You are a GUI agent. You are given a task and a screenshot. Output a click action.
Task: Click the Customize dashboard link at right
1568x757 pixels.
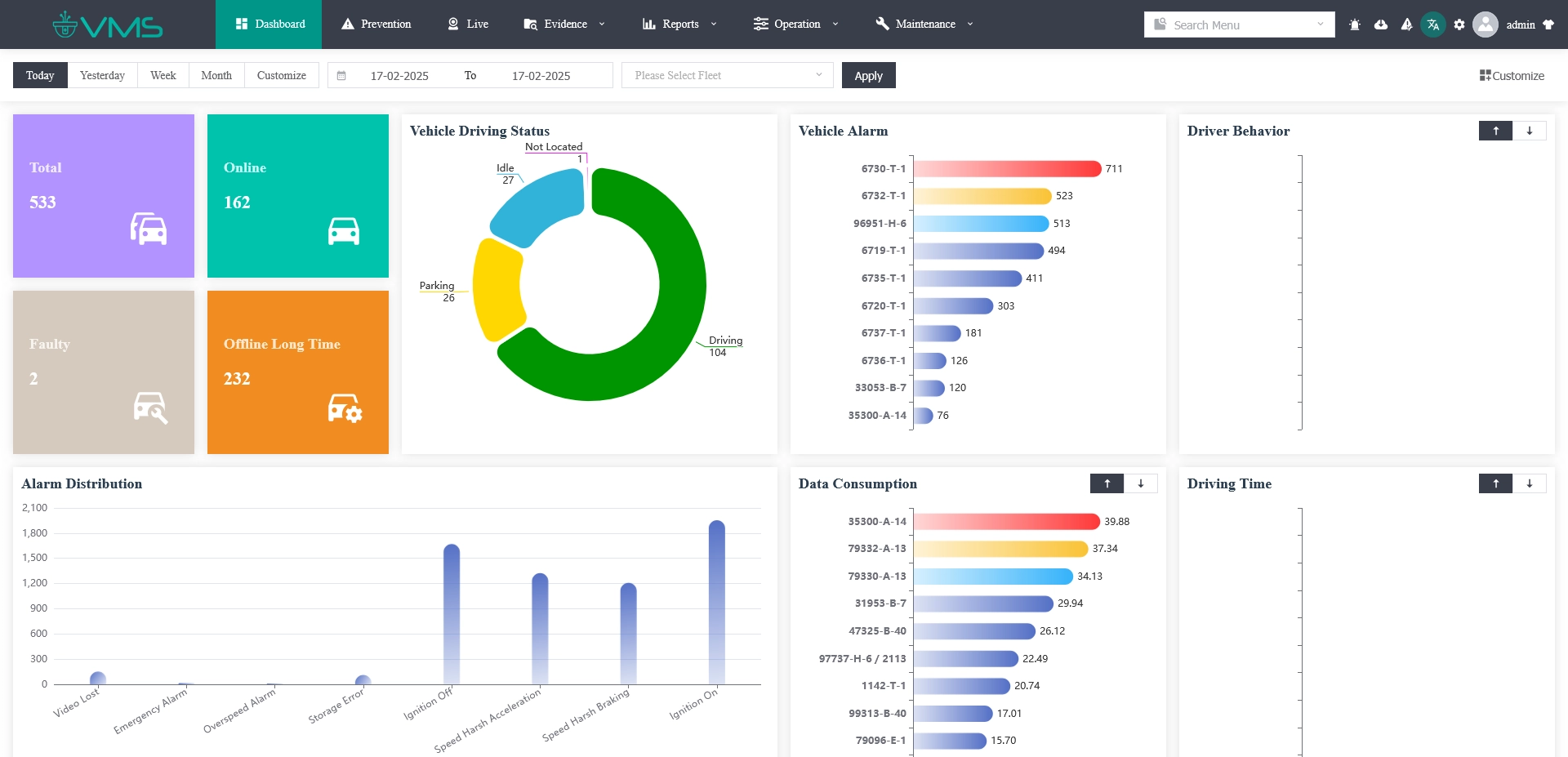coord(1512,76)
